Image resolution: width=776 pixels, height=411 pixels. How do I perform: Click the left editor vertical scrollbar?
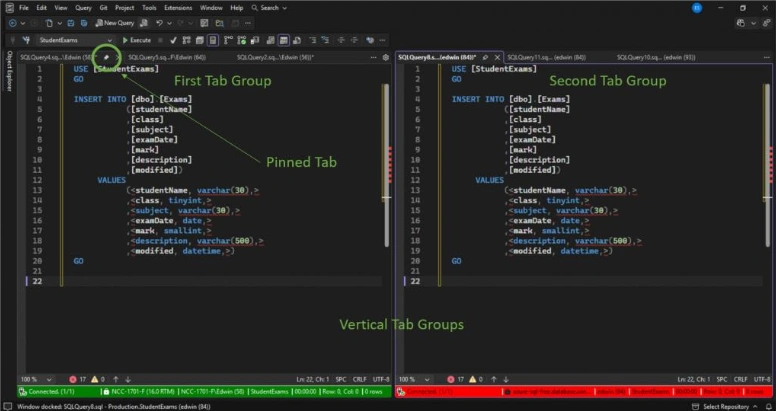[387, 165]
